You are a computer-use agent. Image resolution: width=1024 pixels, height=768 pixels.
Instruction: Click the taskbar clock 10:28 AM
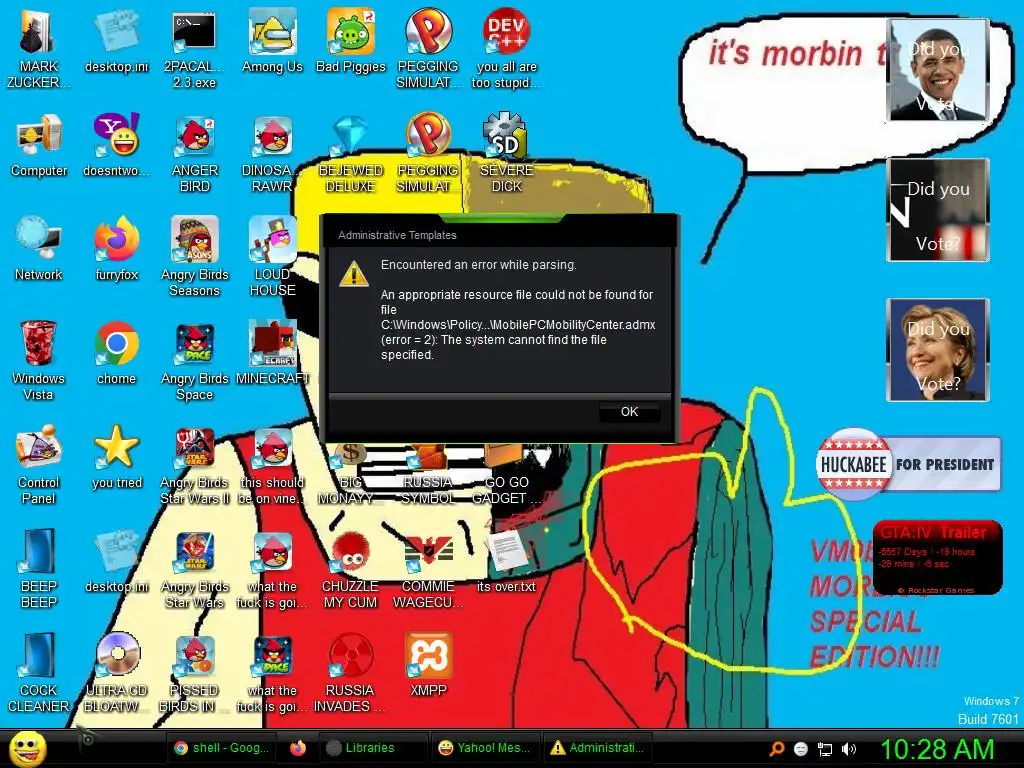[x=938, y=749]
